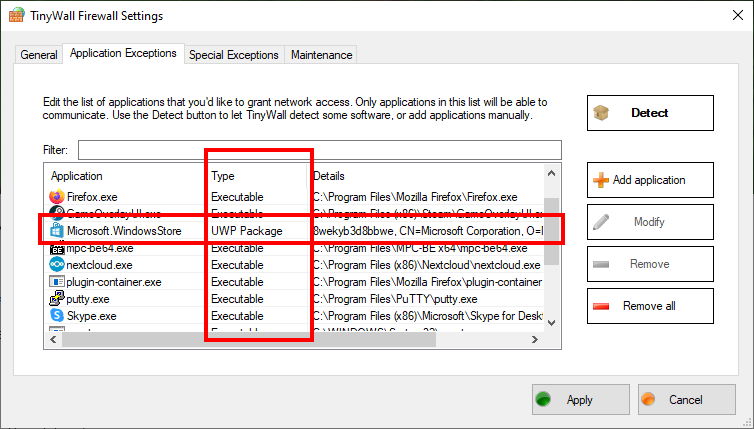
Task: Click the Firefox.exe application icon
Action: pos(57,197)
